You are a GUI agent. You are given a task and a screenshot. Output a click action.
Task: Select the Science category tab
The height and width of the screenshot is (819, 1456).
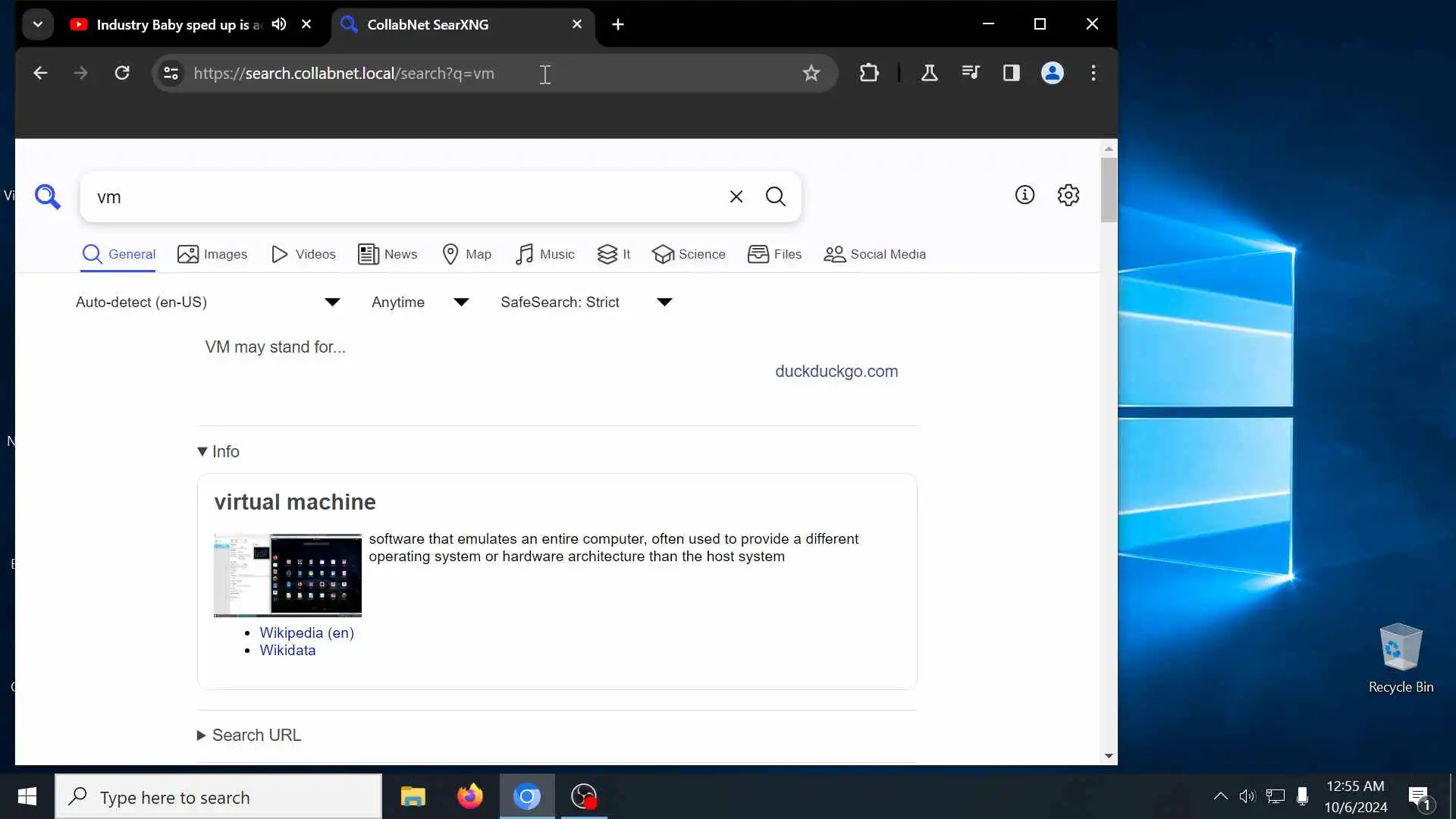click(x=689, y=254)
